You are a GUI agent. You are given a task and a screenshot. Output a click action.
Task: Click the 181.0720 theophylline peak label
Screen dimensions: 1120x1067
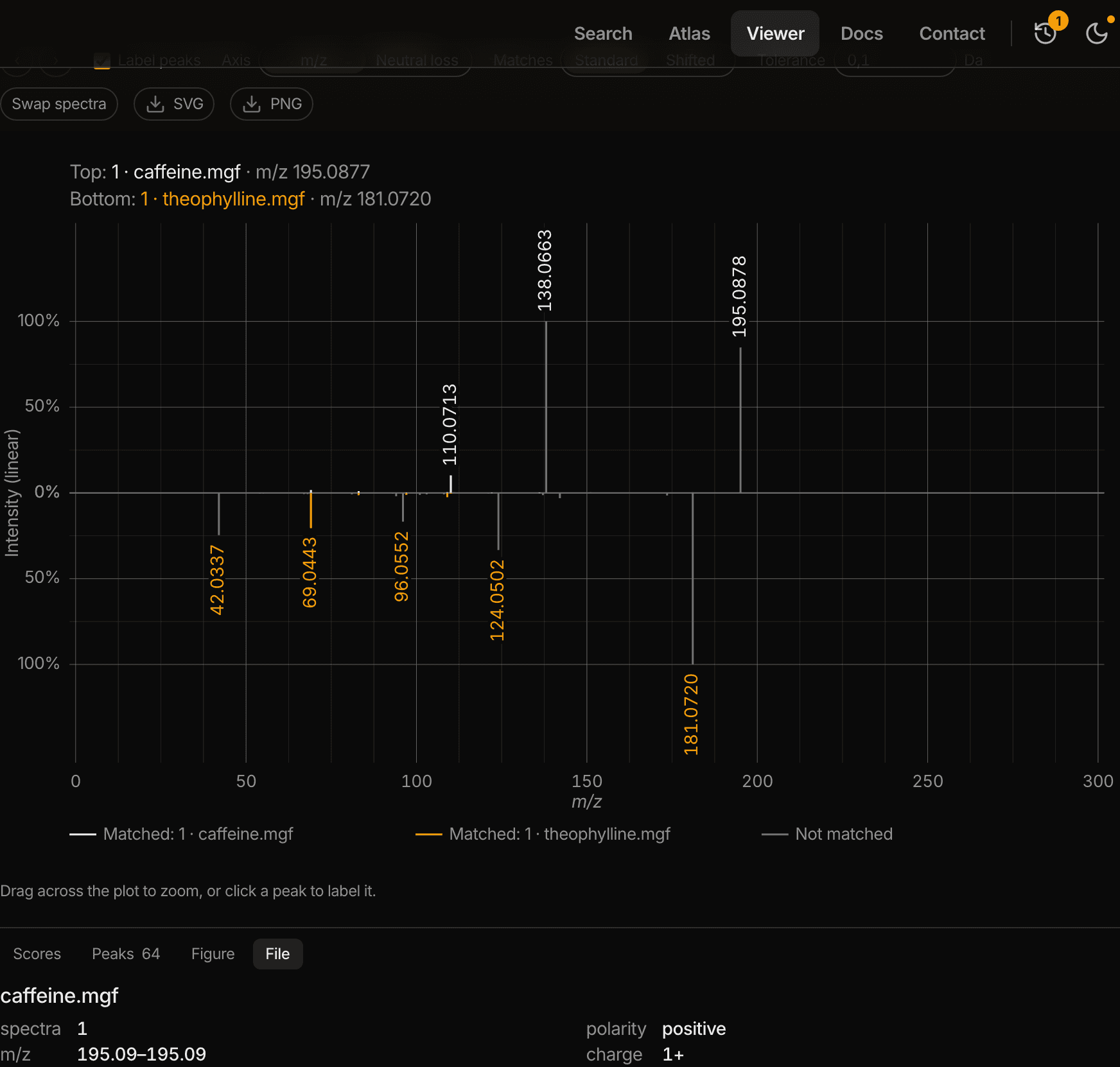point(691,715)
